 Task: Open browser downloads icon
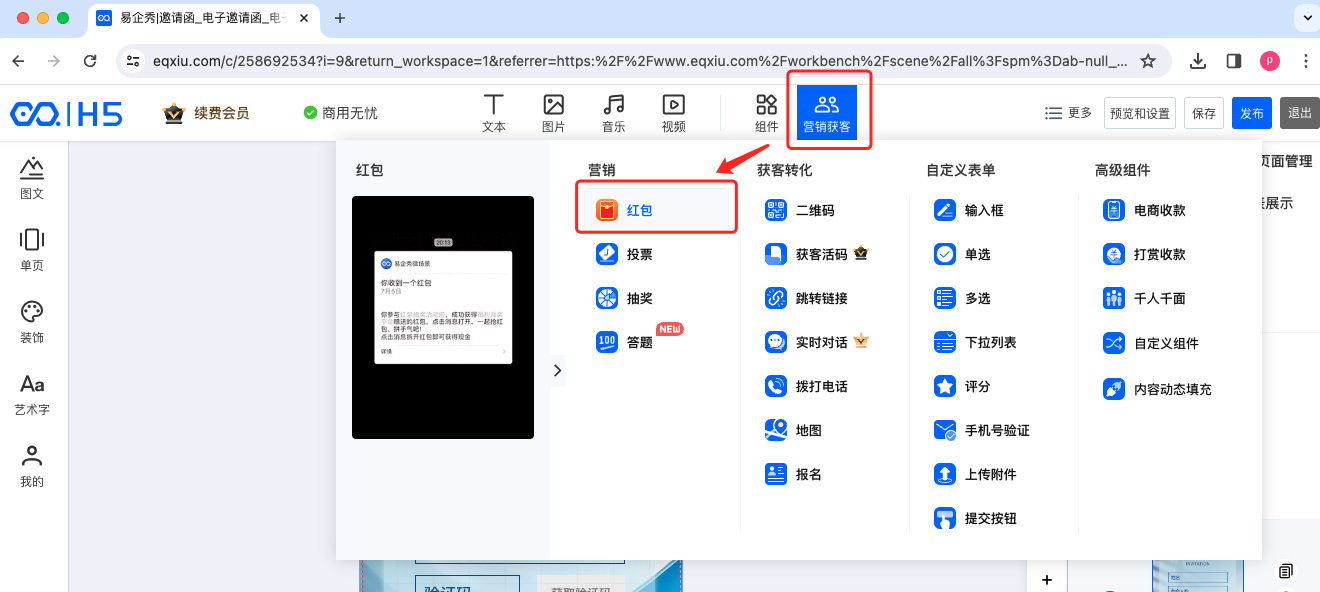1198,61
